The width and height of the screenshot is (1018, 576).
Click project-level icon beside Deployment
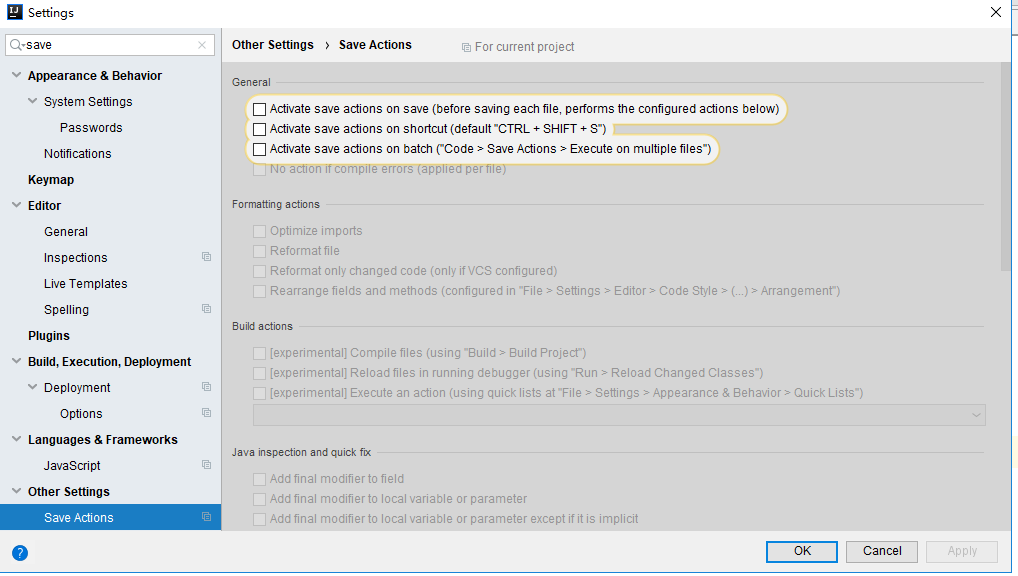(206, 387)
